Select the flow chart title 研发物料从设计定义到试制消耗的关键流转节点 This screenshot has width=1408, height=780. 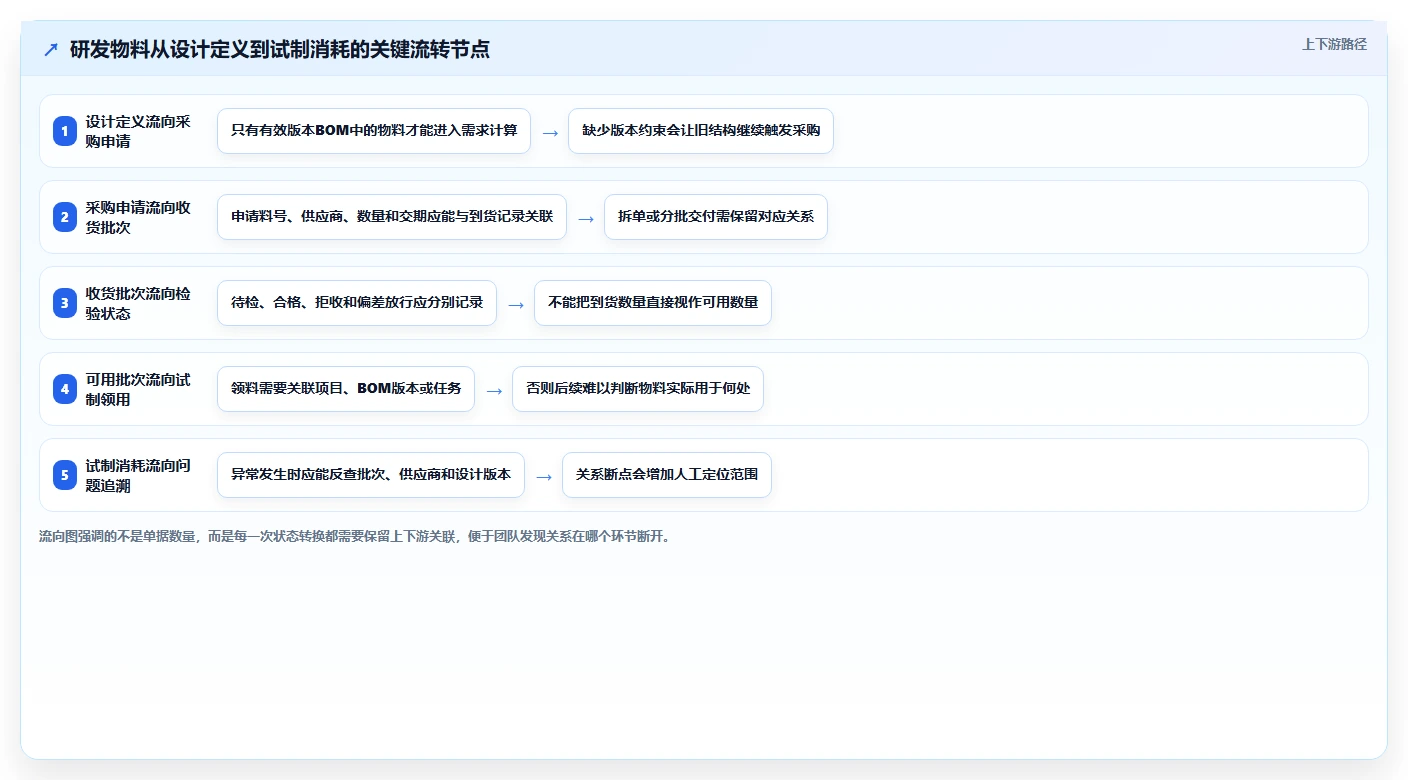[x=280, y=49]
